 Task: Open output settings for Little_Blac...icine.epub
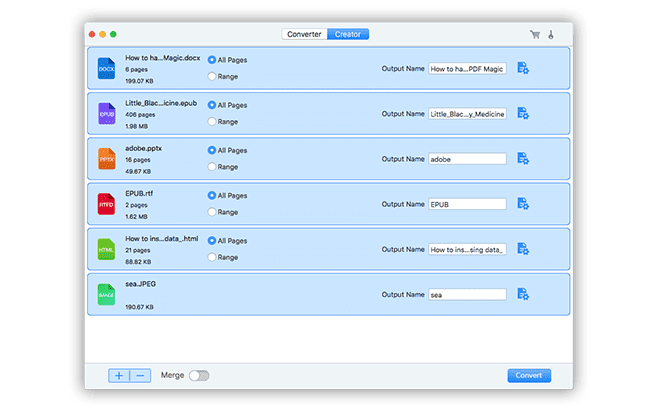tap(523, 113)
